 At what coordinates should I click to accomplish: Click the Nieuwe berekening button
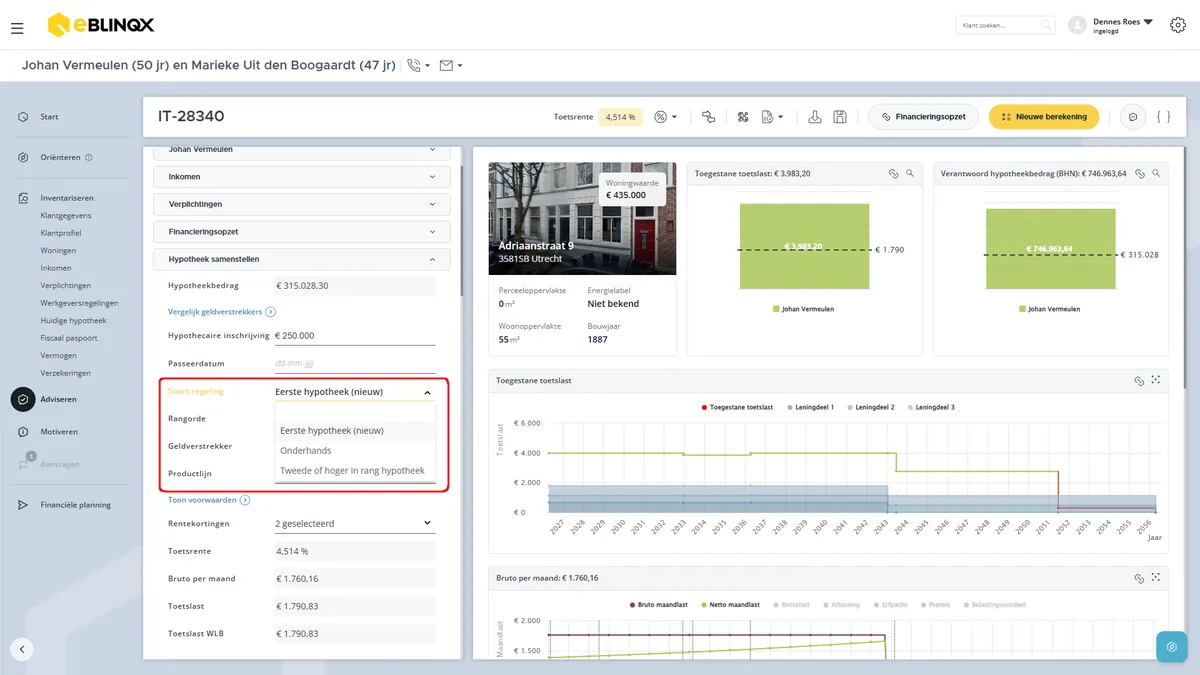pyautogui.click(x=1044, y=117)
